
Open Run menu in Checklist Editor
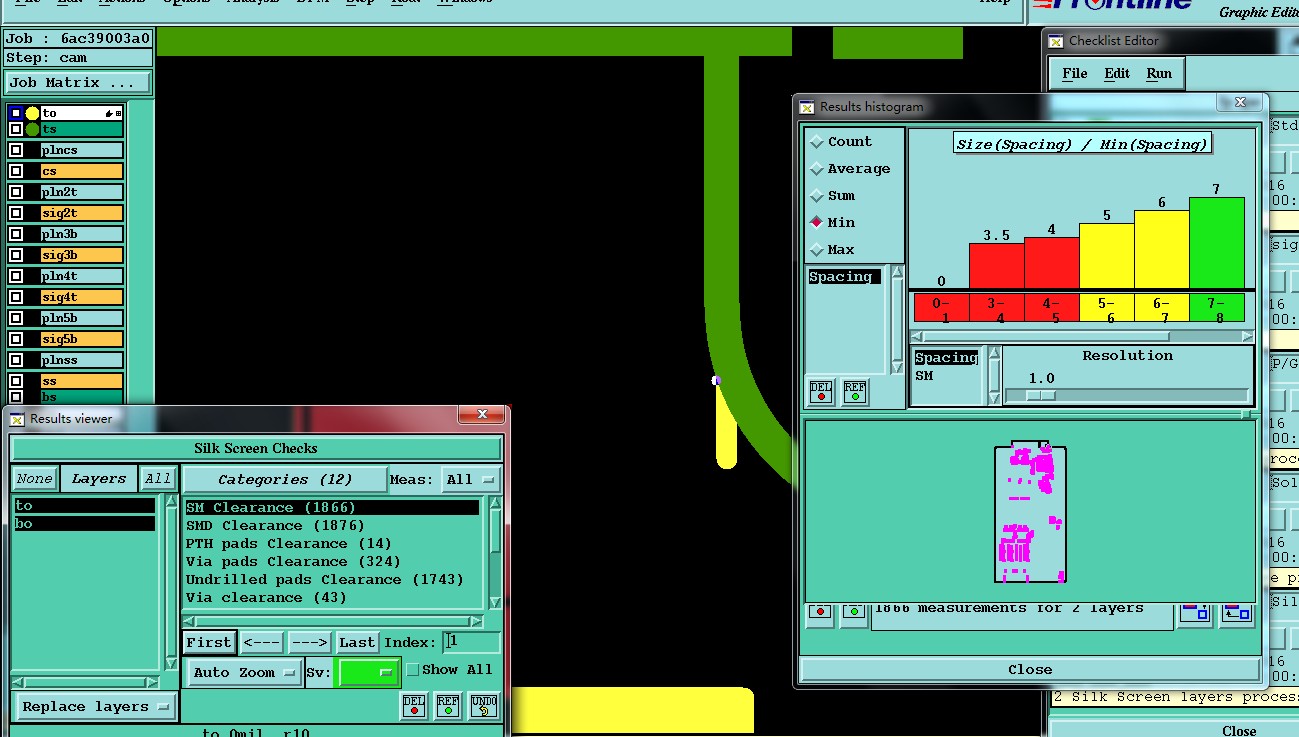pyautogui.click(x=1159, y=73)
